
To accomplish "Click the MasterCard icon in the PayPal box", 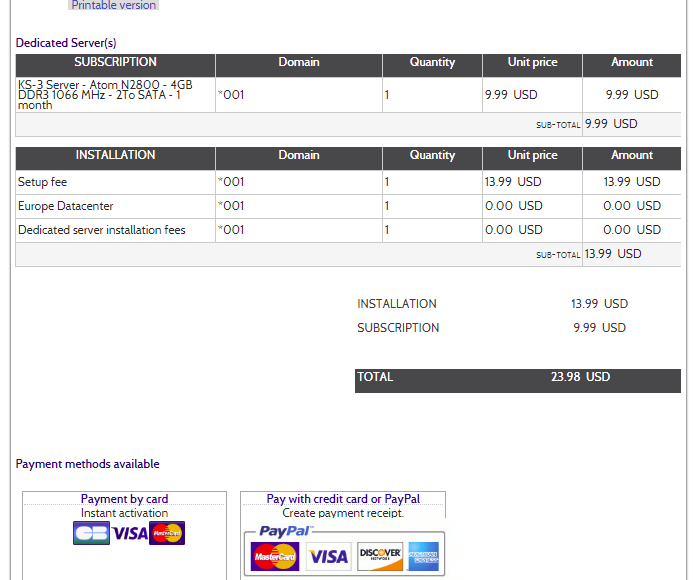I will 275,555.
